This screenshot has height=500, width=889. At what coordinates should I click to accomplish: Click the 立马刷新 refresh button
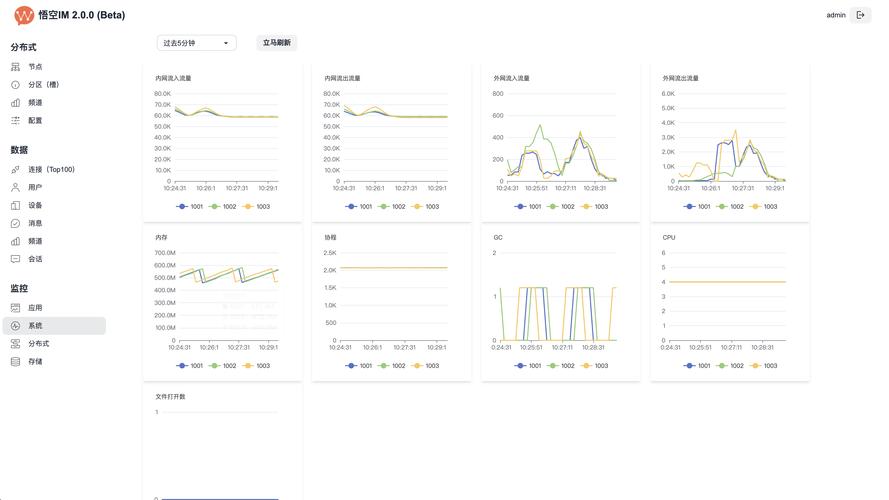point(276,43)
